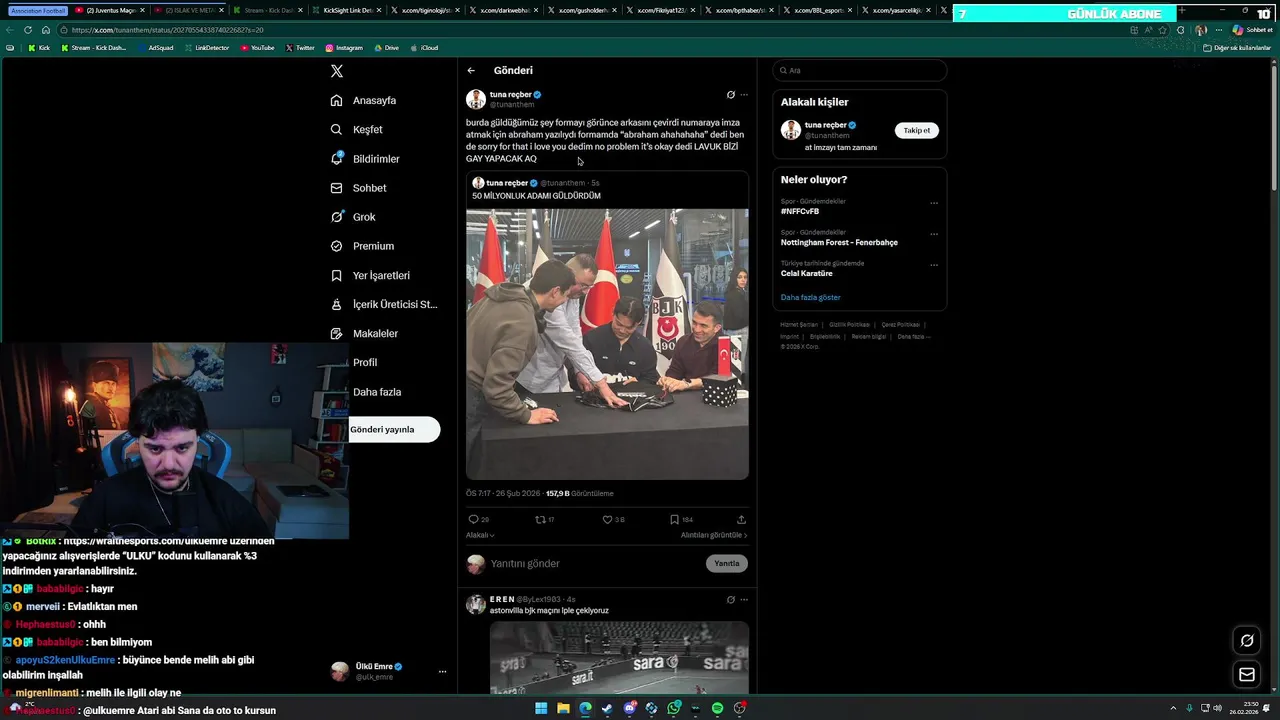Open tuna reçber's avatar on the main post

click(x=476, y=99)
